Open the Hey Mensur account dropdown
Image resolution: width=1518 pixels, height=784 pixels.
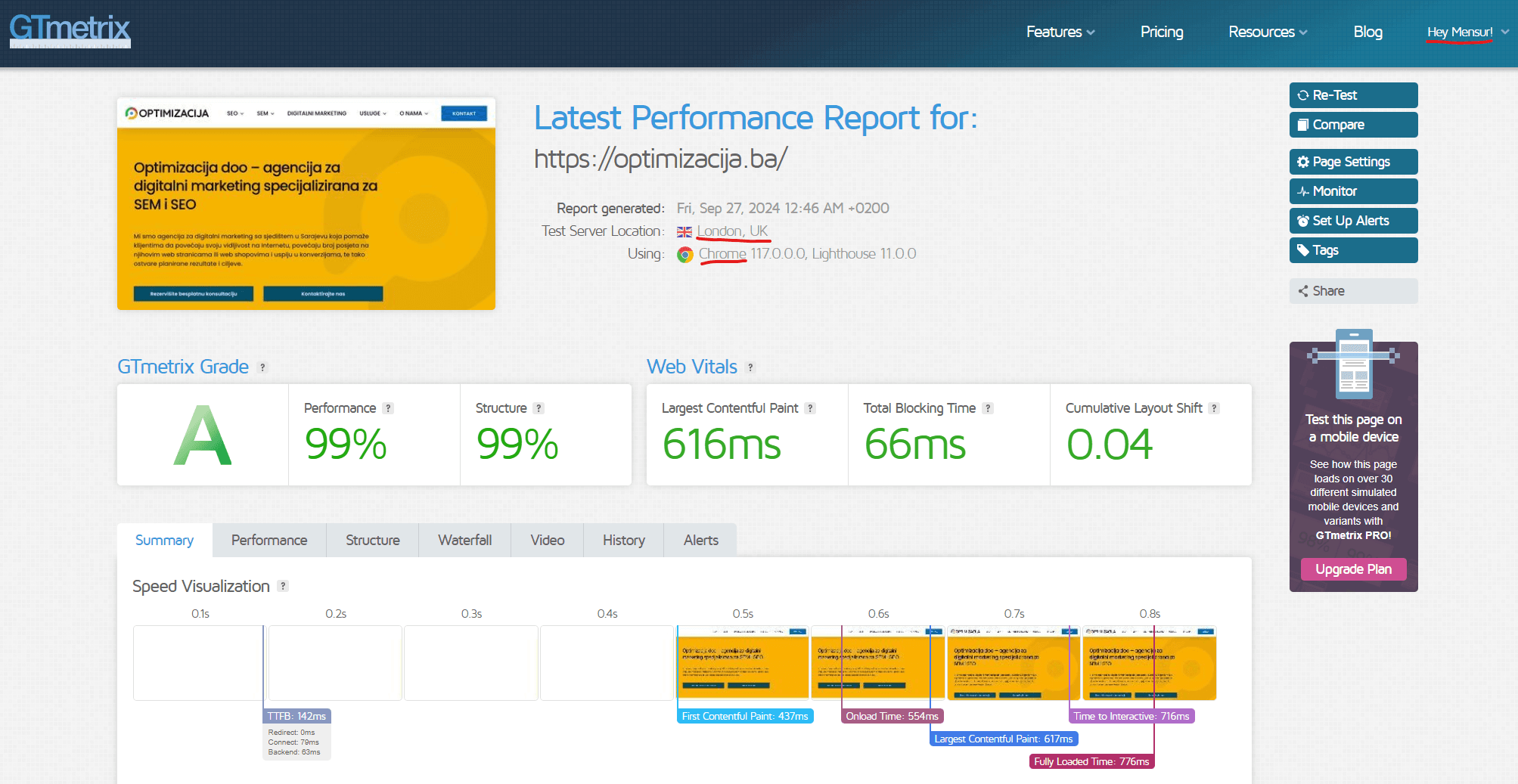click(1467, 32)
